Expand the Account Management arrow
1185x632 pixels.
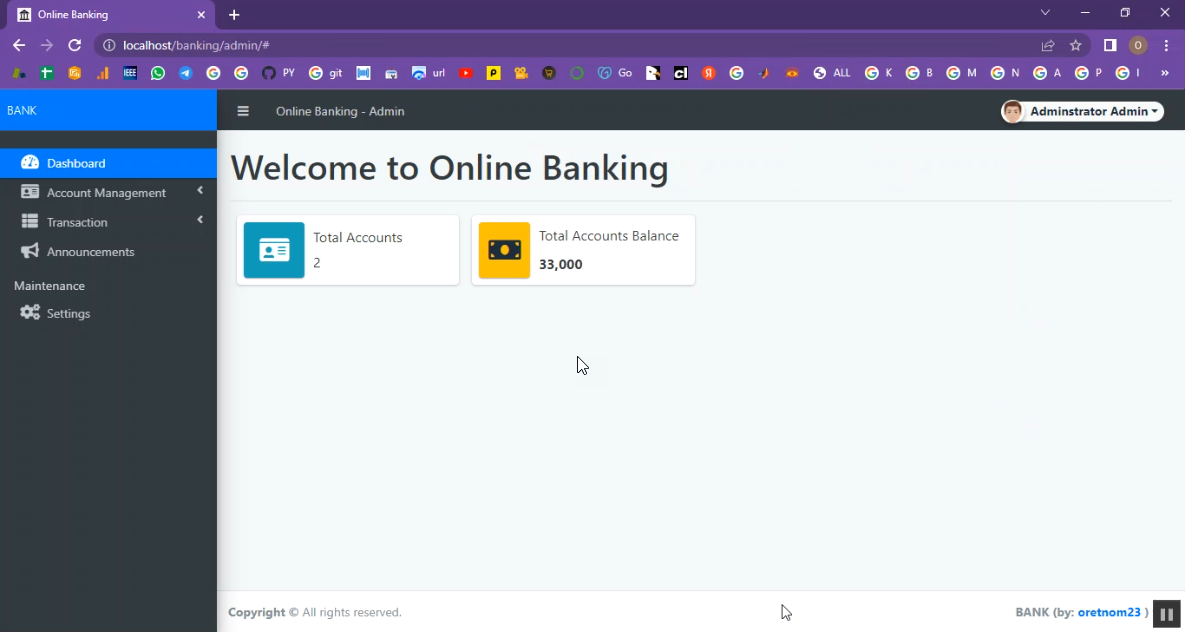click(200, 191)
